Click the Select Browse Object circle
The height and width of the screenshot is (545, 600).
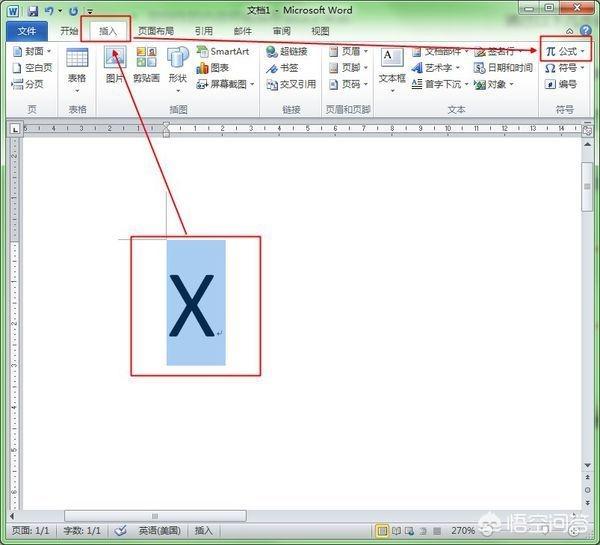pos(587,490)
